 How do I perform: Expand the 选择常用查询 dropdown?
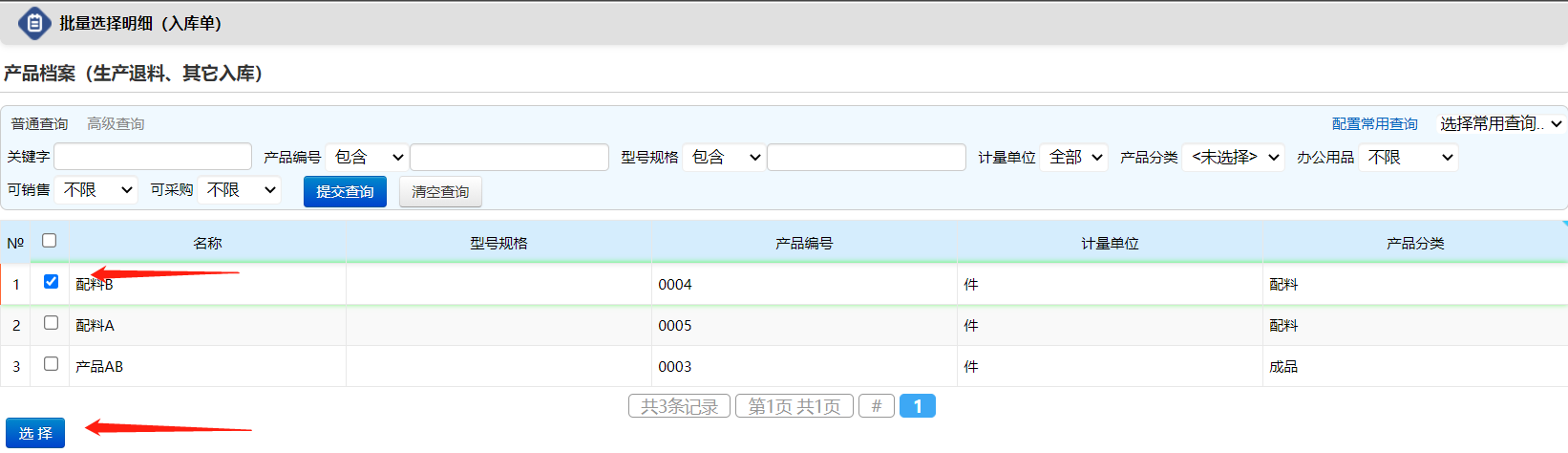[x=1499, y=124]
